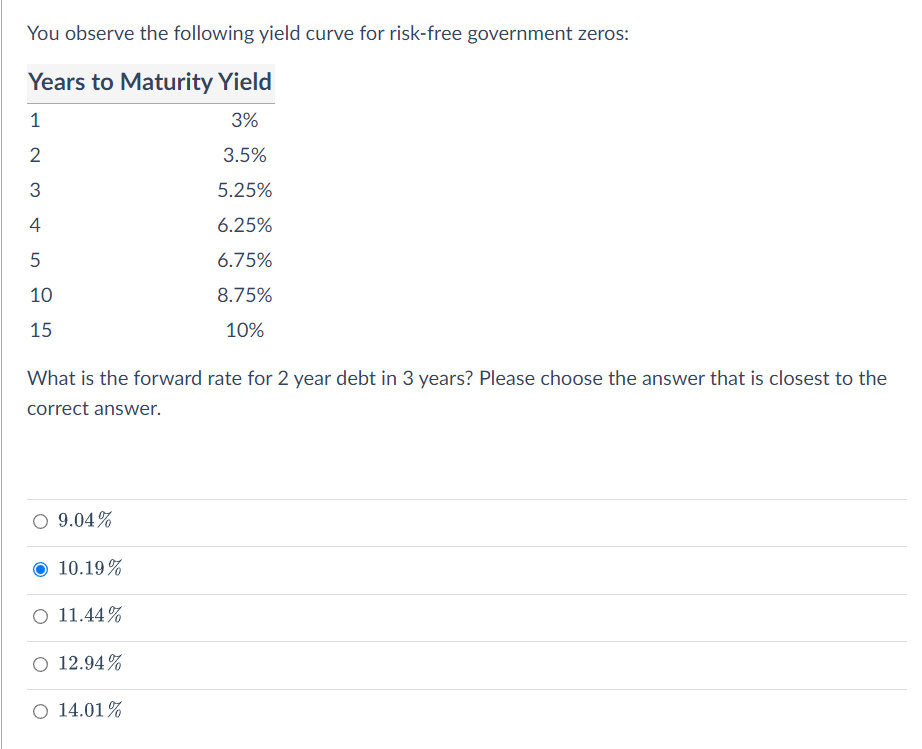Click the 1 year maturity row
Image resolution: width=922 pixels, height=749 pixels.
[35, 119]
